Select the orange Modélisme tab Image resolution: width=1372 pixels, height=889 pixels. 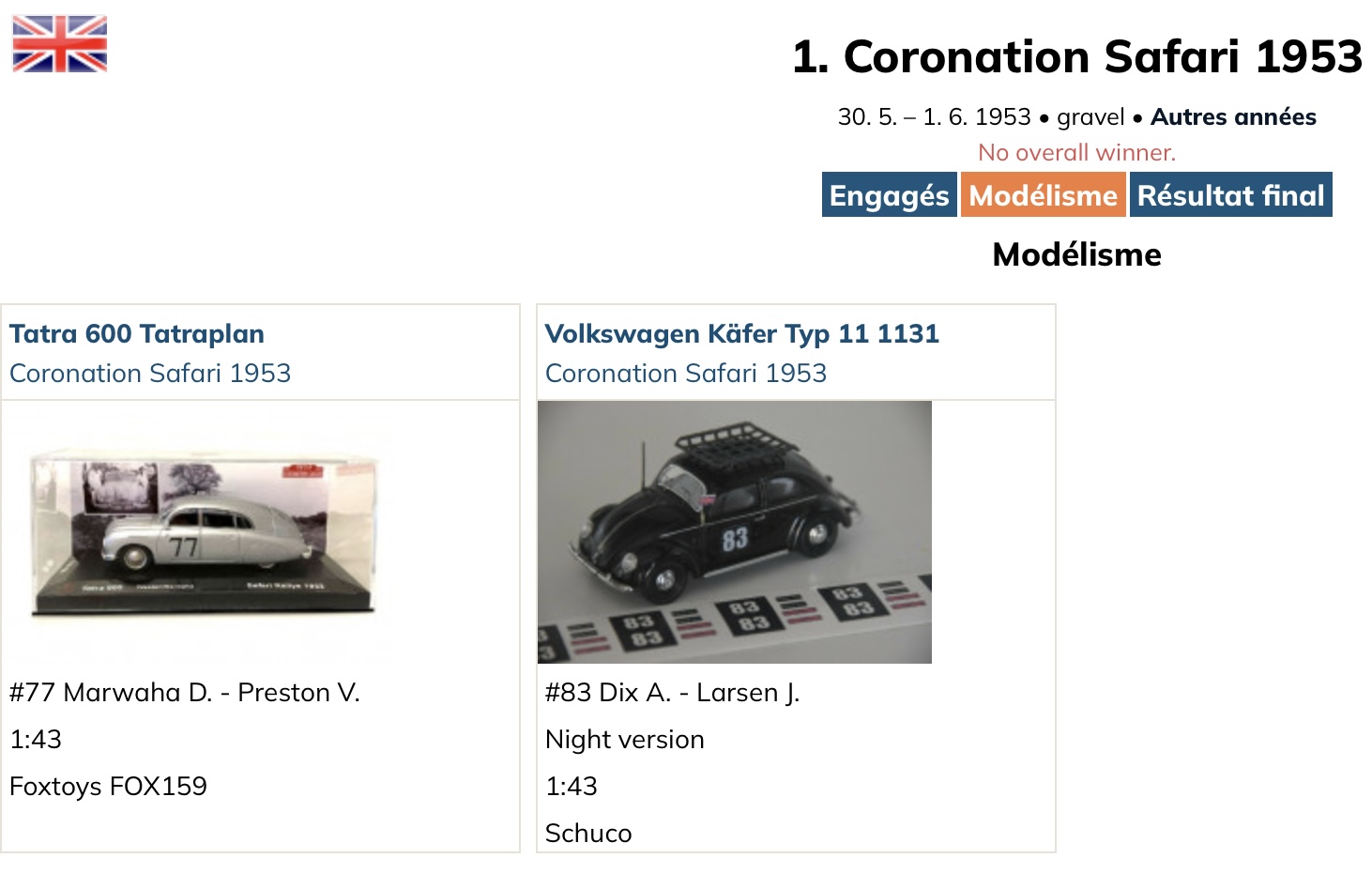point(1043,195)
